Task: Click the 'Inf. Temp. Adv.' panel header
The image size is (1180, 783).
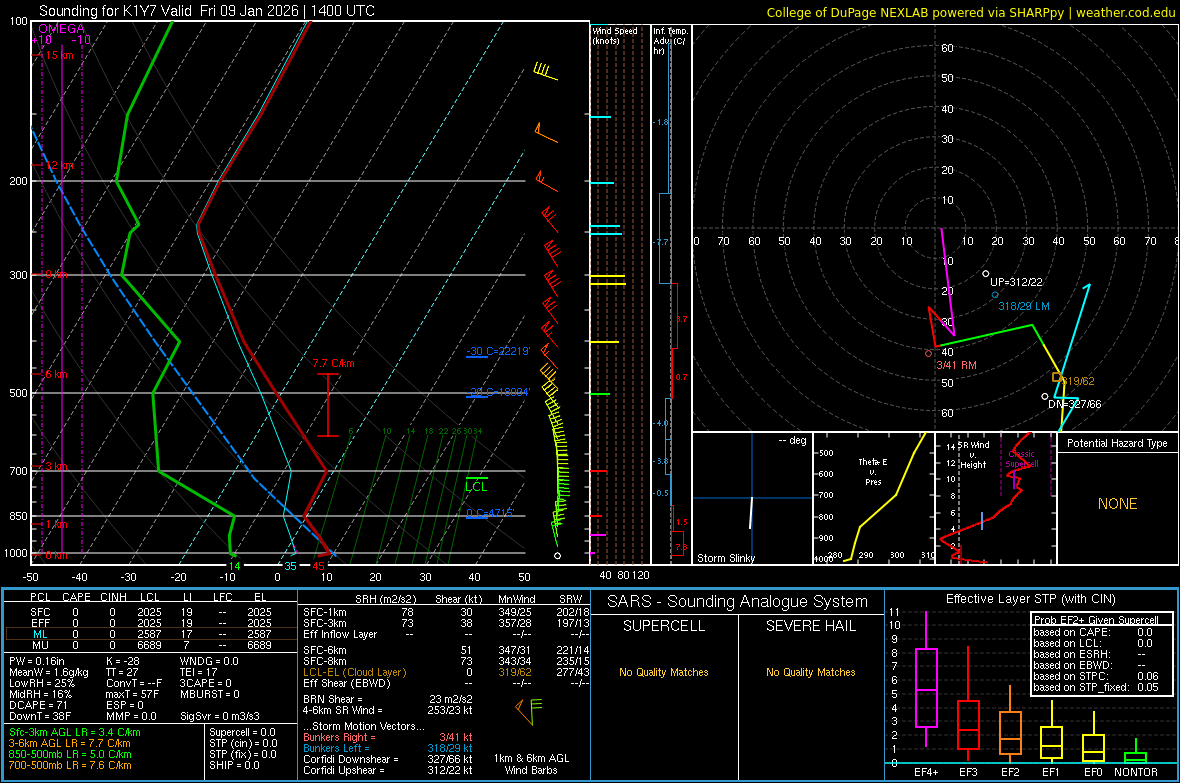Action: coord(670,41)
